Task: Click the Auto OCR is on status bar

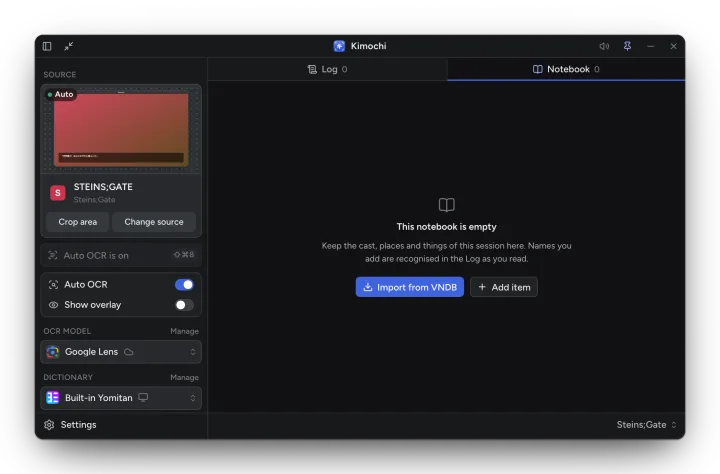Action: 121,255
